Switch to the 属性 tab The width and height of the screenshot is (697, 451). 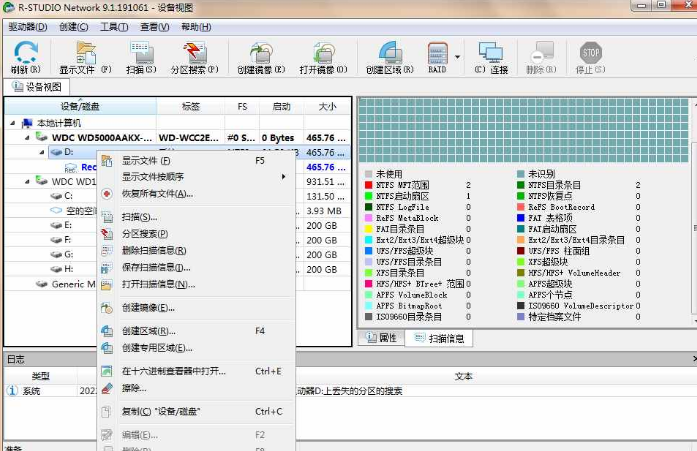point(381,338)
